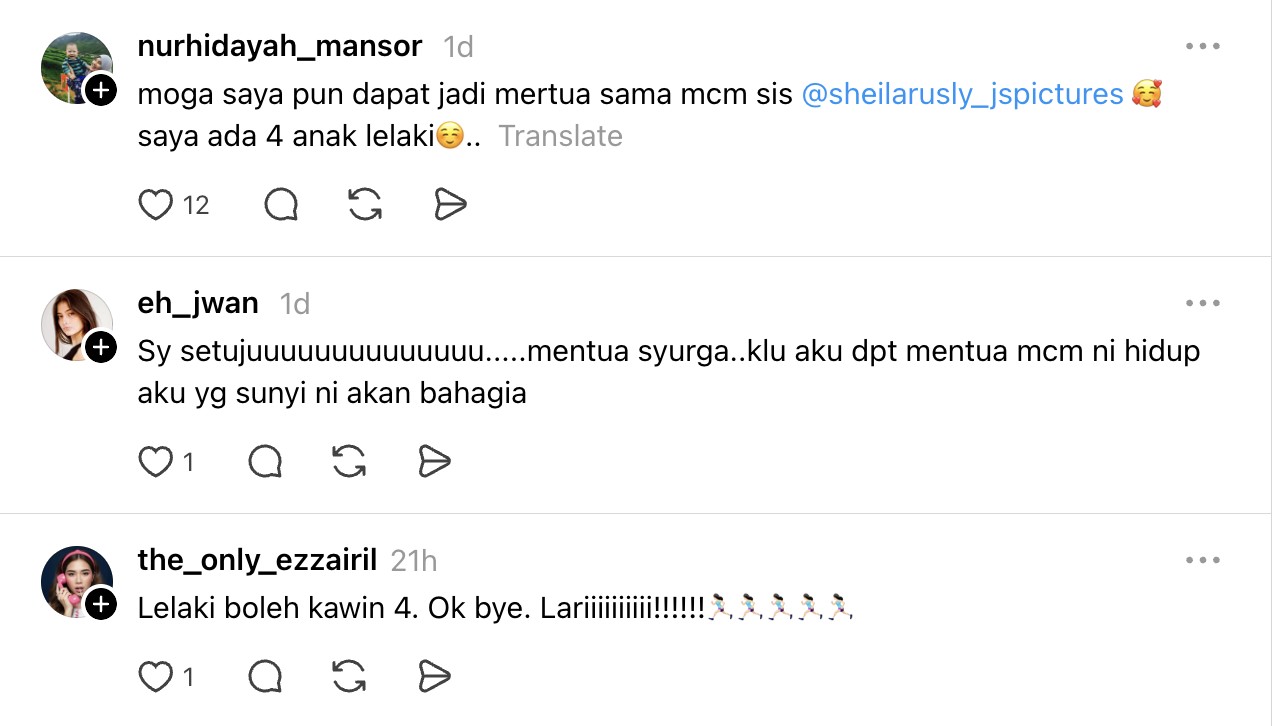
Task: Open reply box for the_only_ezzairil's comment
Action: coord(265,677)
